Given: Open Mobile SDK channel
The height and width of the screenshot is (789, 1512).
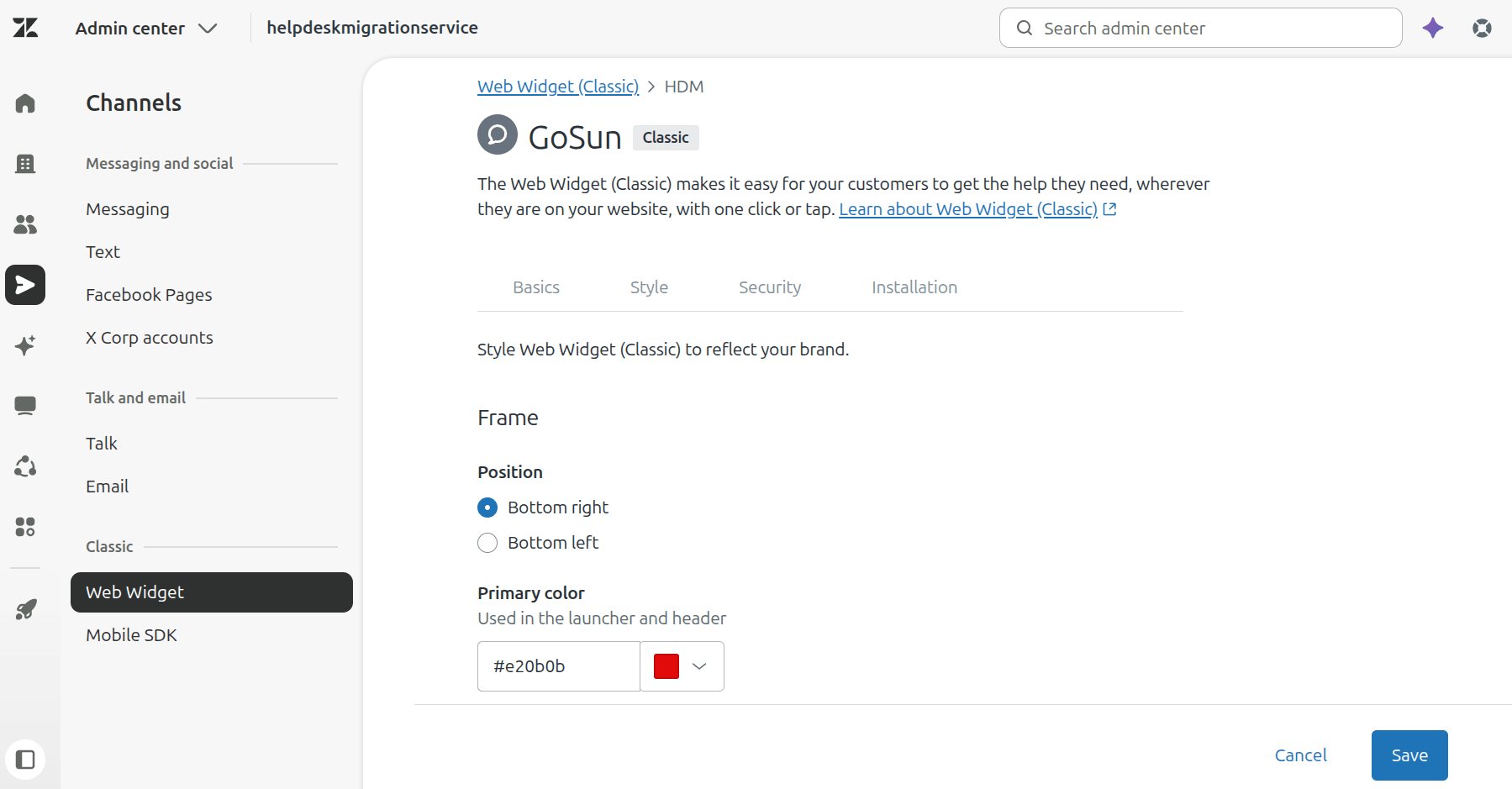Looking at the screenshot, I should point(131,635).
